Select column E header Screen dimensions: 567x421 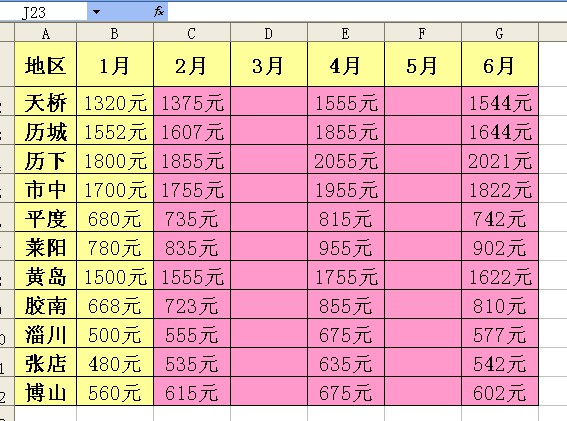pyautogui.click(x=346, y=33)
